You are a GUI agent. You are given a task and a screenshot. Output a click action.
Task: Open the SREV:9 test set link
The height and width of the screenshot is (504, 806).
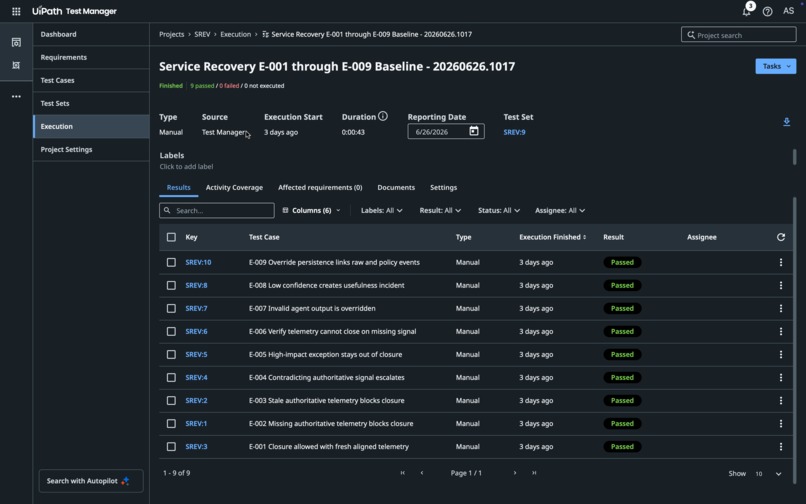[514, 132]
